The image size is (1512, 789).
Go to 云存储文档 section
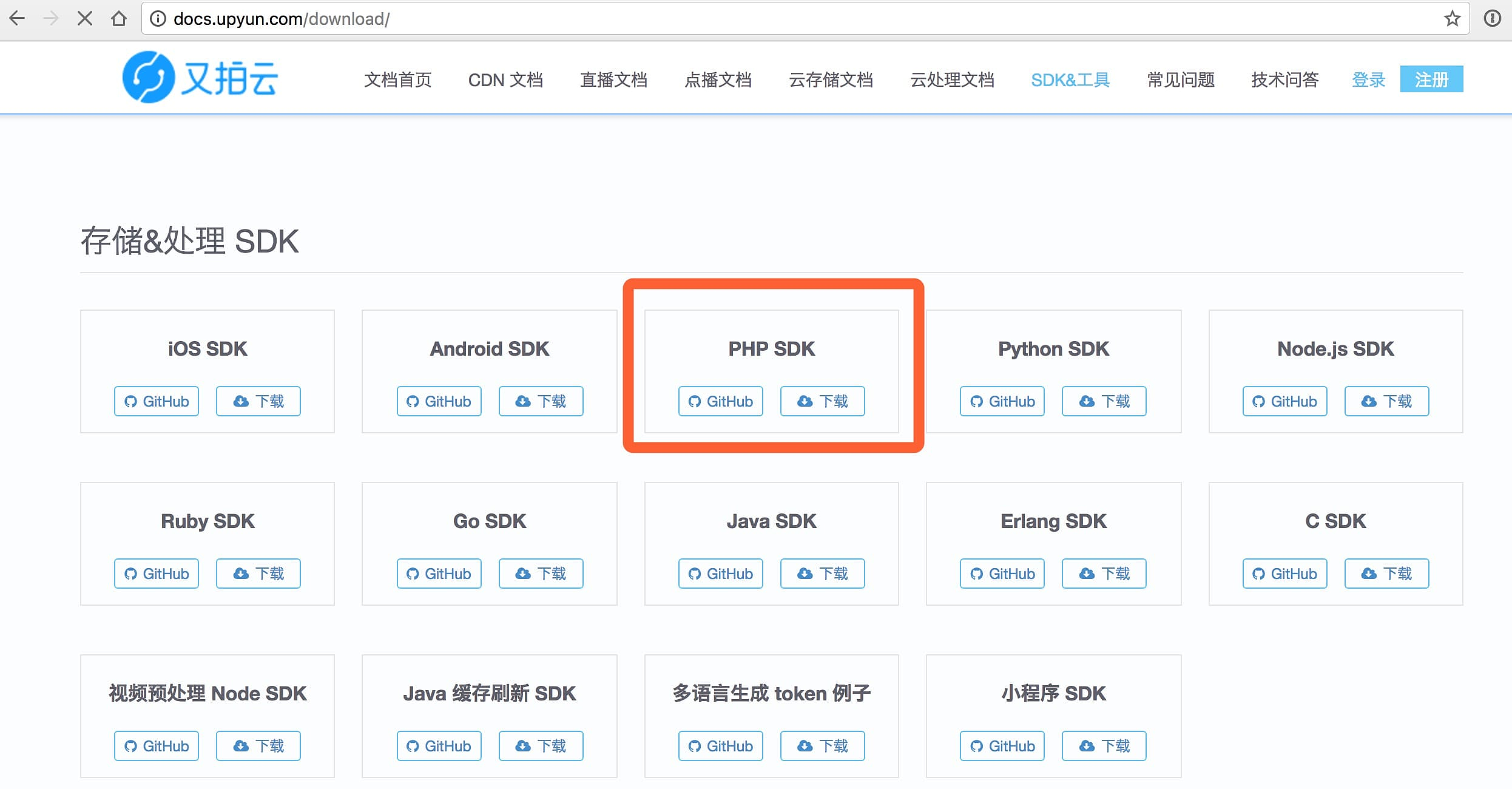pos(831,80)
